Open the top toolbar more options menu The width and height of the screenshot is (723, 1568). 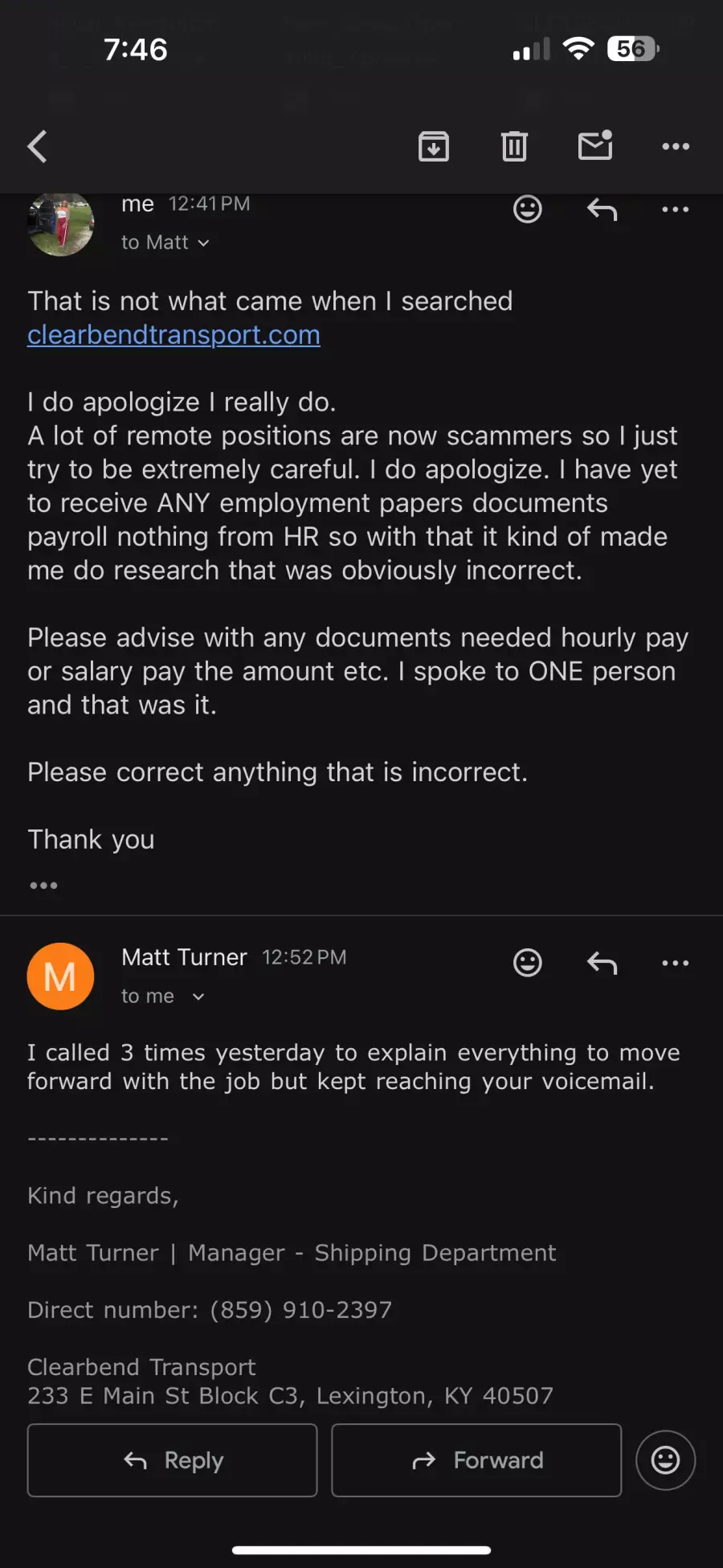pos(676,146)
